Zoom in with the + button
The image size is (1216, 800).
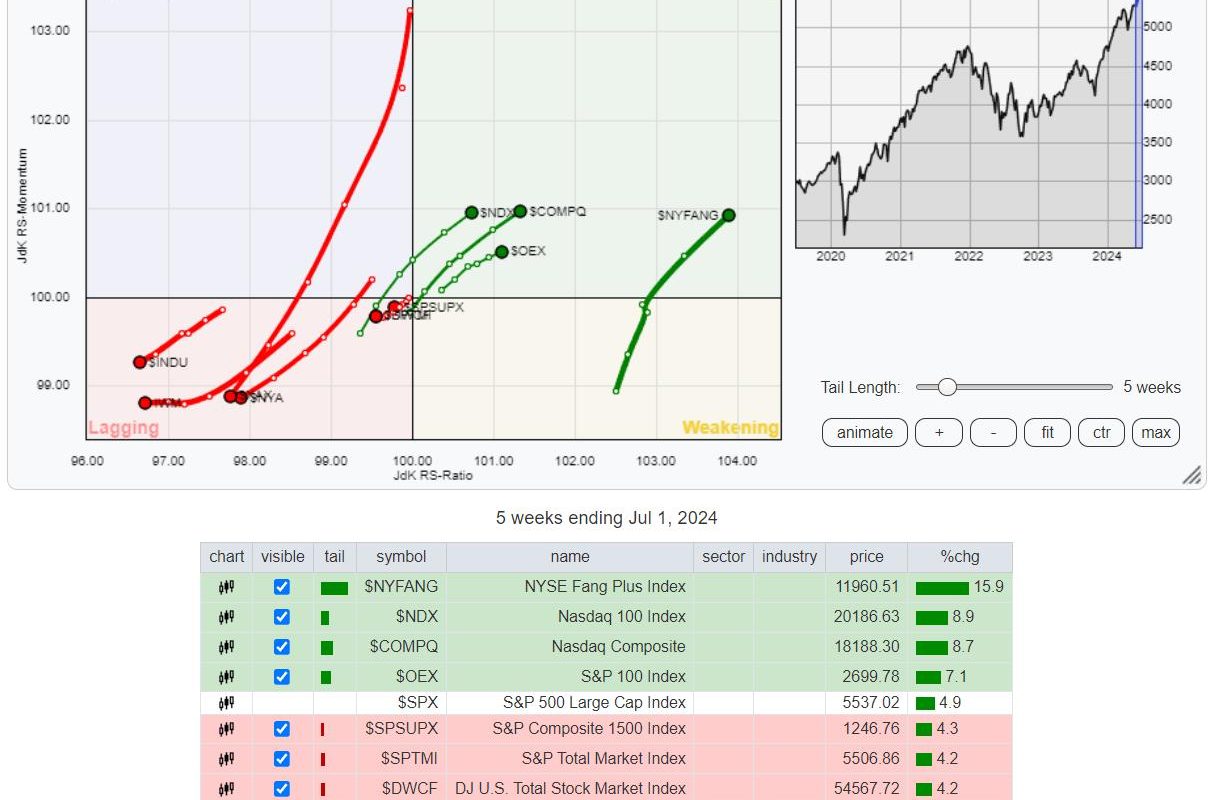coord(939,433)
